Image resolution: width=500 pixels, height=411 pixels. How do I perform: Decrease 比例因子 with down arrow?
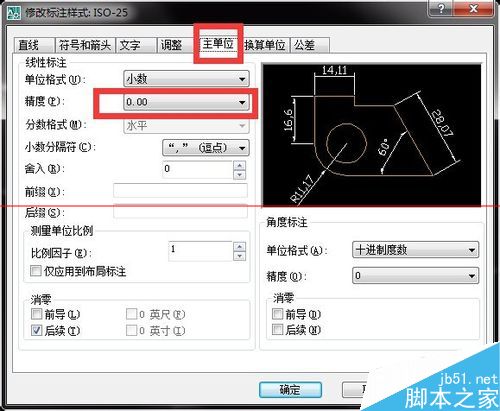click(240, 256)
